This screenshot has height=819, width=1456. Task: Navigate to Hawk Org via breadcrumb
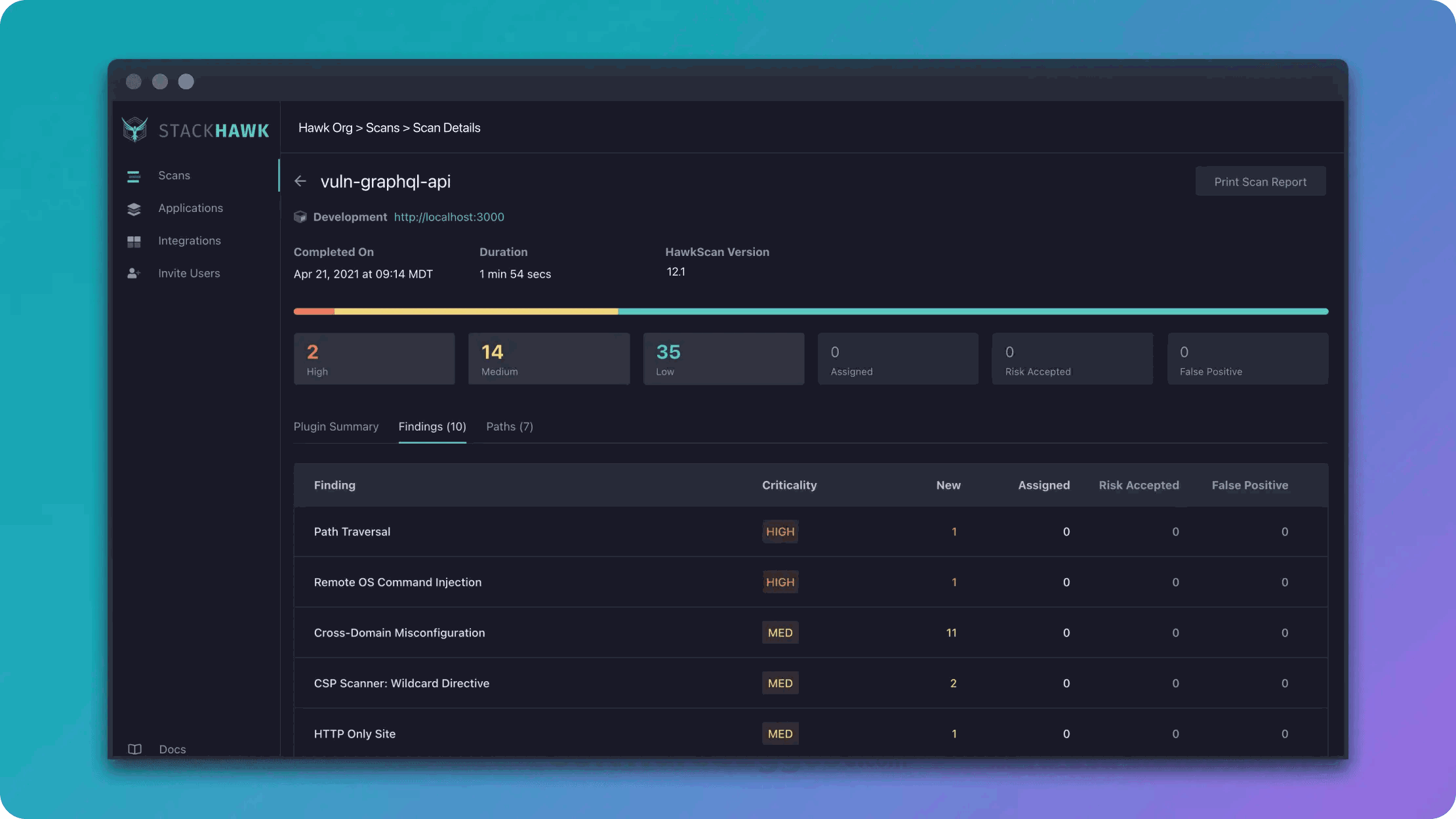point(325,127)
